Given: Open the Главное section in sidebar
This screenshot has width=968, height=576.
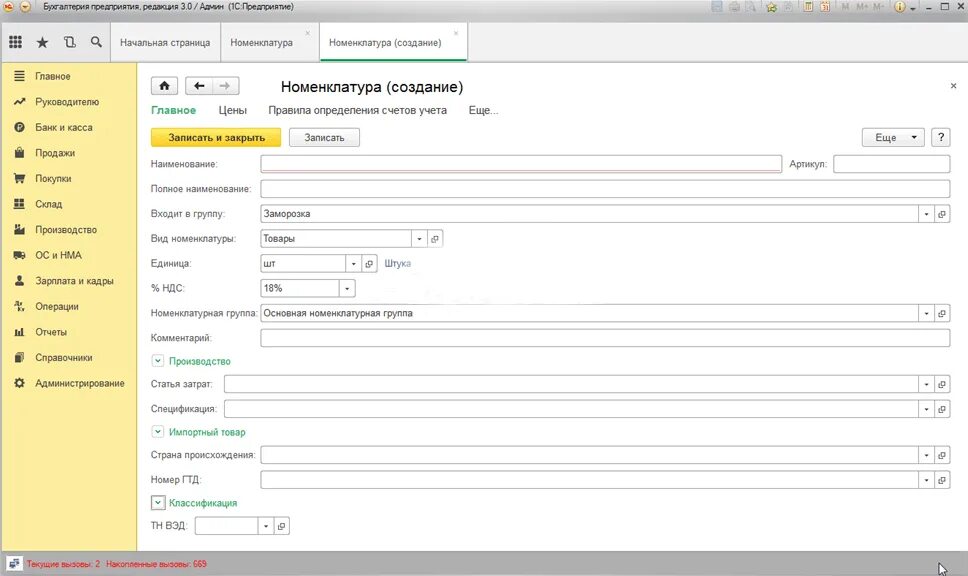Looking at the screenshot, I should click(52, 76).
